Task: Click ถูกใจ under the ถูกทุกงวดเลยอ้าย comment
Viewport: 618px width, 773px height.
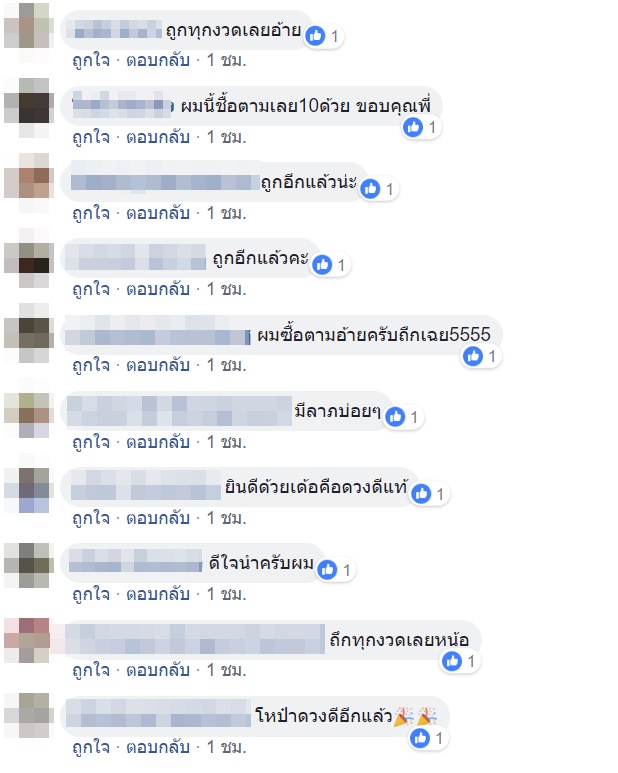Action: click(91, 60)
